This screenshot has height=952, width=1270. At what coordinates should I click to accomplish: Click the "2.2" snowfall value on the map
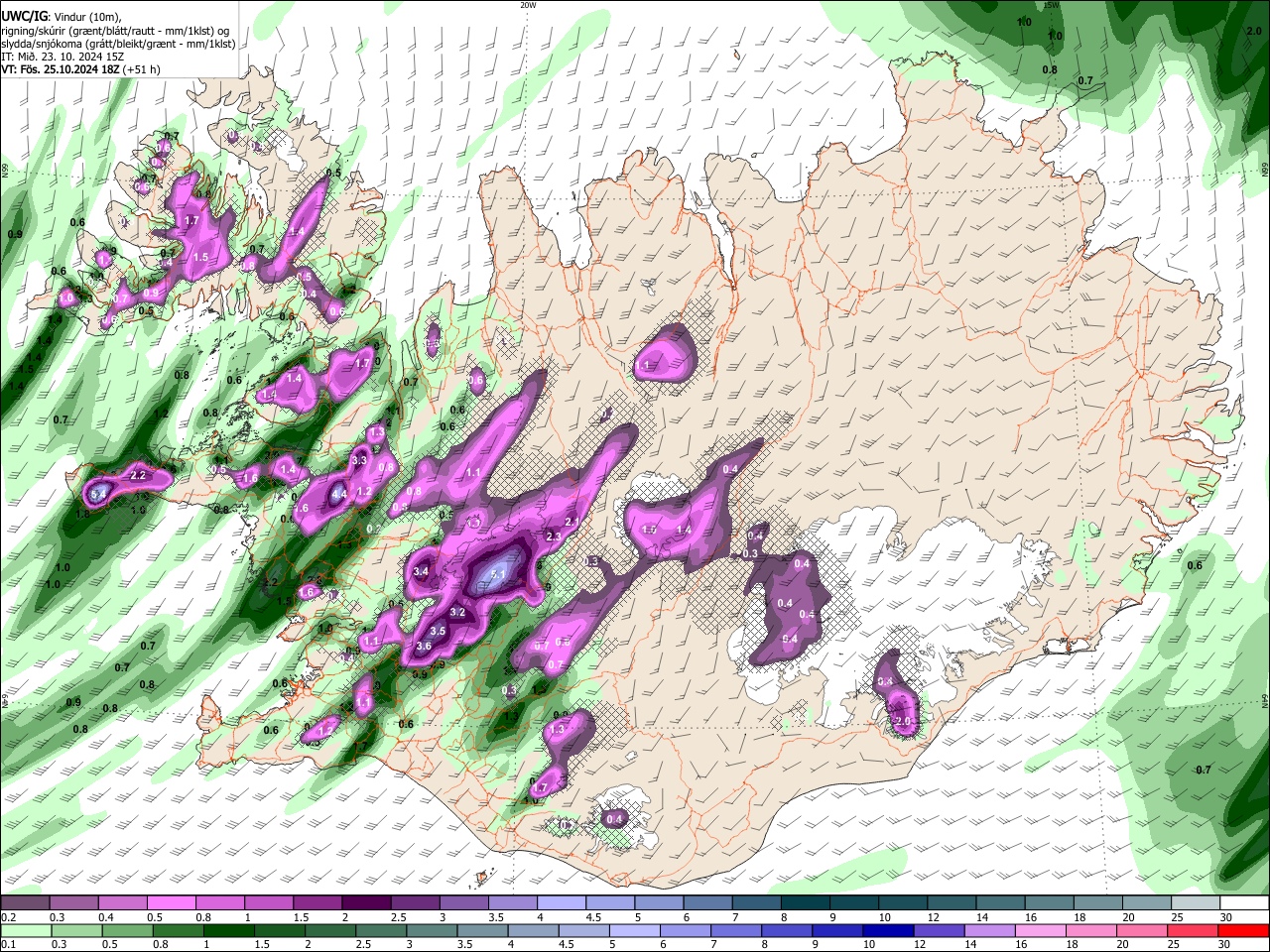(138, 476)
